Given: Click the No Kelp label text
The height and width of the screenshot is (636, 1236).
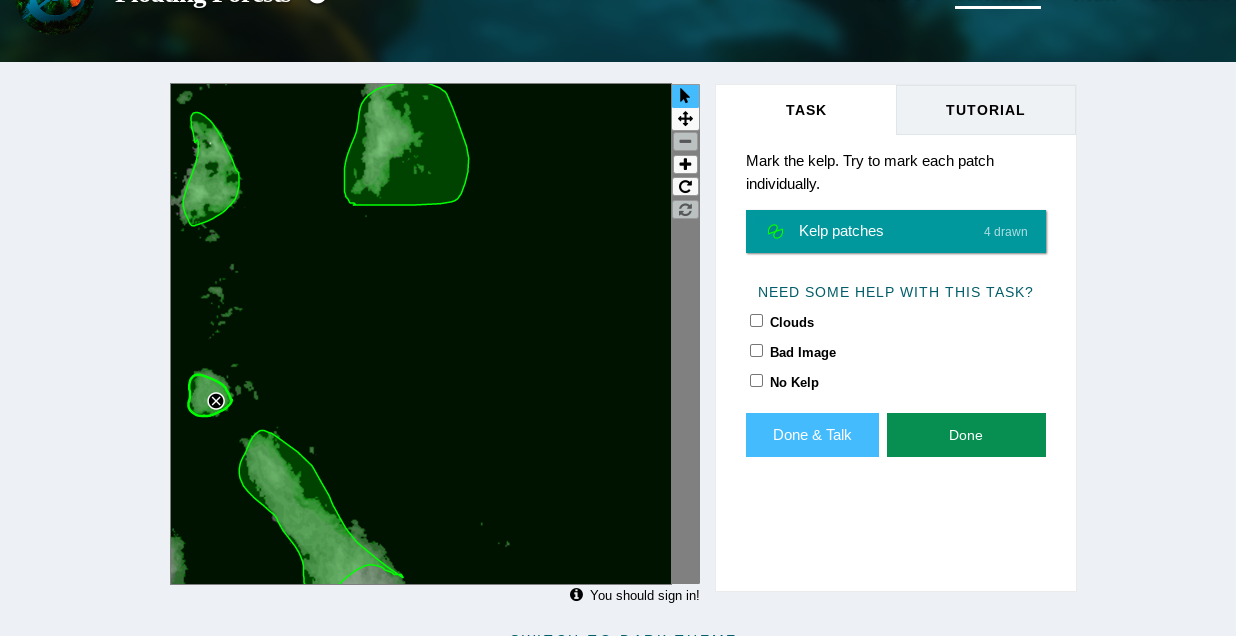Looking at the screenshot, I should pos(794,382).
